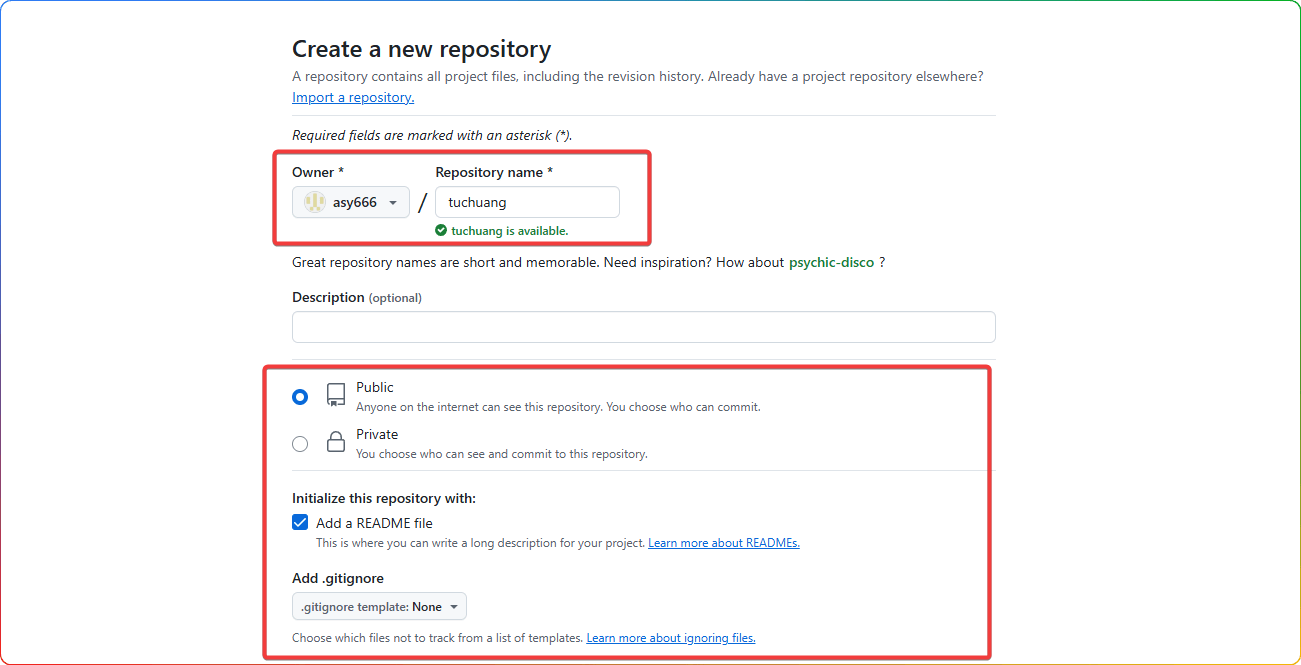Expand the .gitignore template: None dropdown
Image resolution: width=1301 pixels, height=665 pixels.
[x=379, y=607]
